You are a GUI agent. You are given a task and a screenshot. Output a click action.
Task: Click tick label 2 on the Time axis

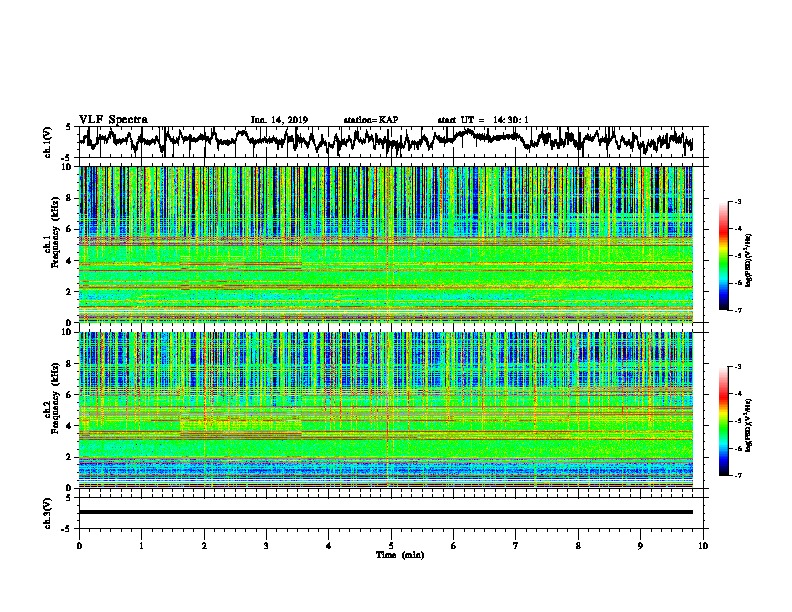(x=204, y=546)
